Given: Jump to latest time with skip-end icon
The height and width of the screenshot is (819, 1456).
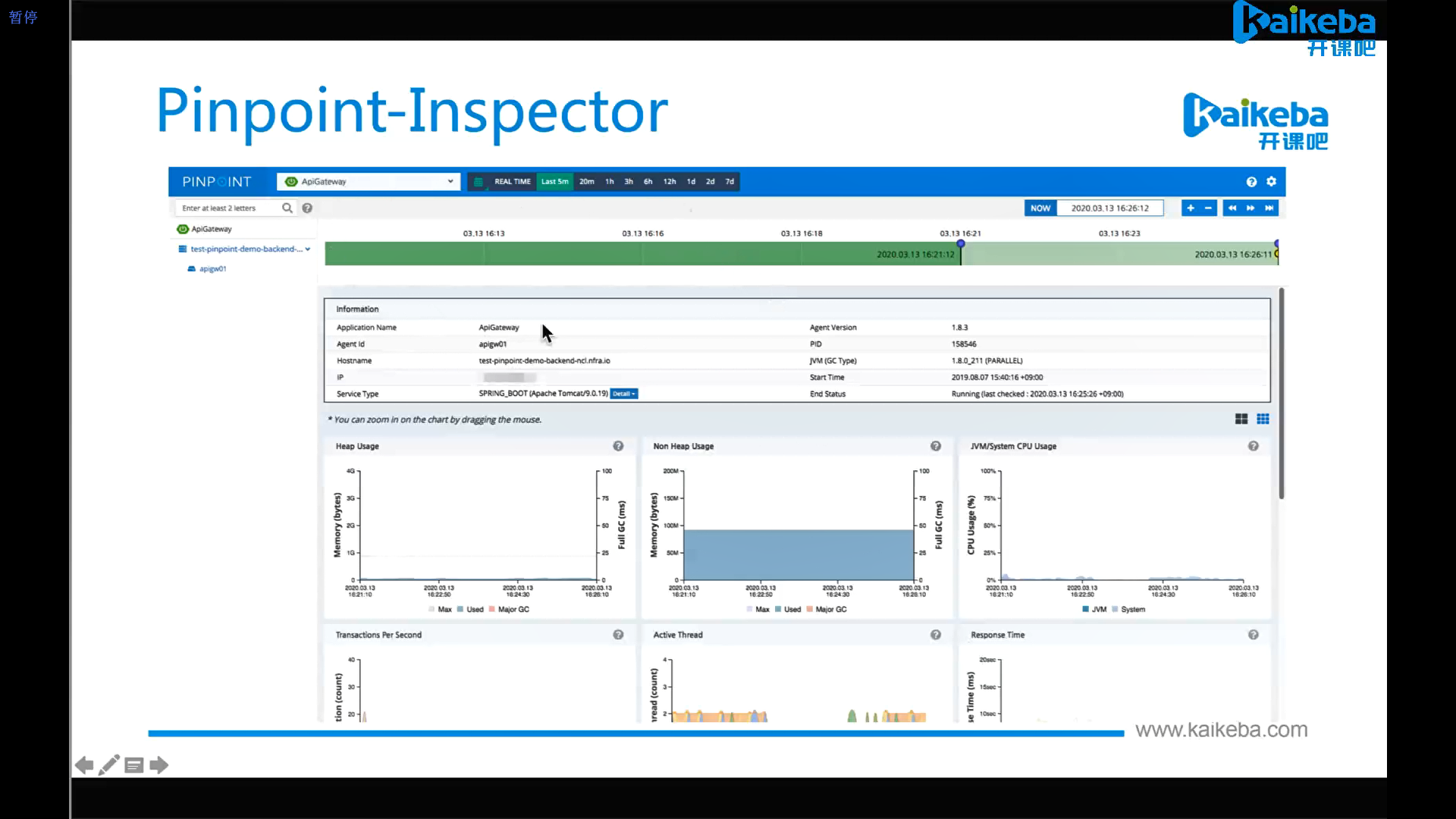Looking at the screenshot, I should click(1269, 208).
